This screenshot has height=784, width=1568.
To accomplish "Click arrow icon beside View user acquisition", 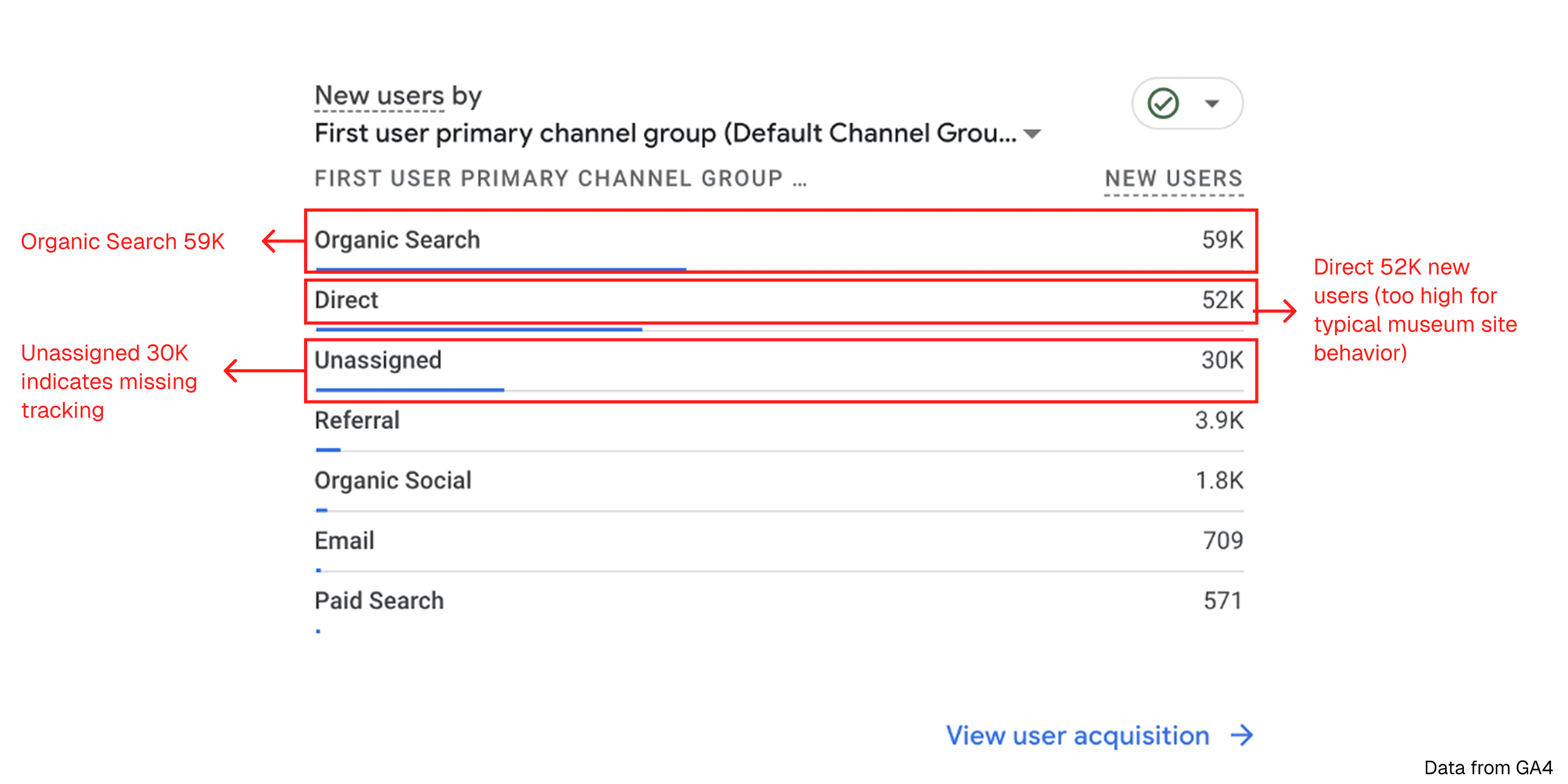I will coord(1242,735).
